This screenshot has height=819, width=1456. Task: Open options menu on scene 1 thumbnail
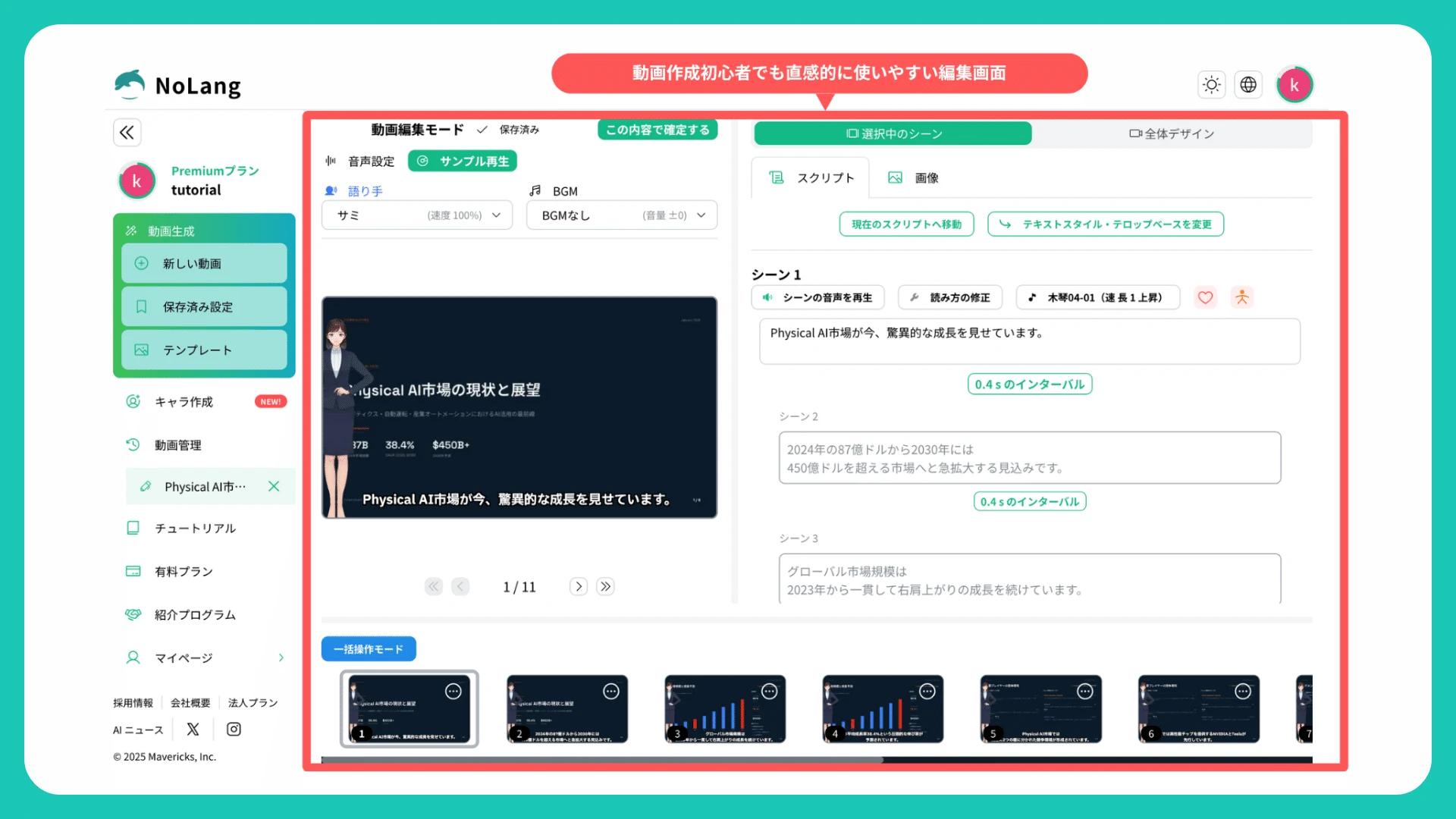(453, 691)
